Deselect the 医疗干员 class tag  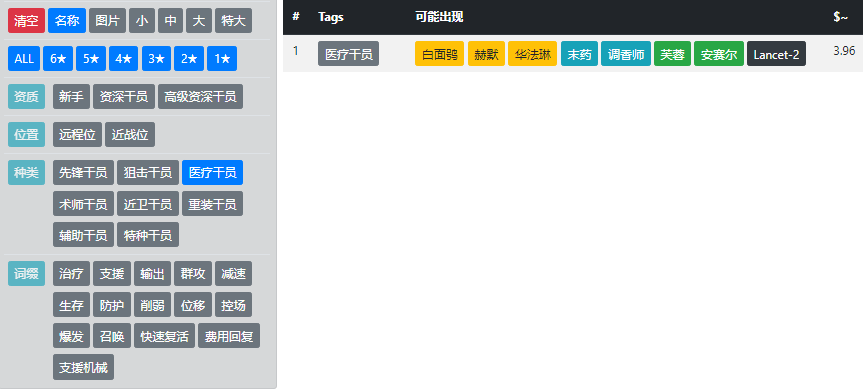[x=212, y=172]
